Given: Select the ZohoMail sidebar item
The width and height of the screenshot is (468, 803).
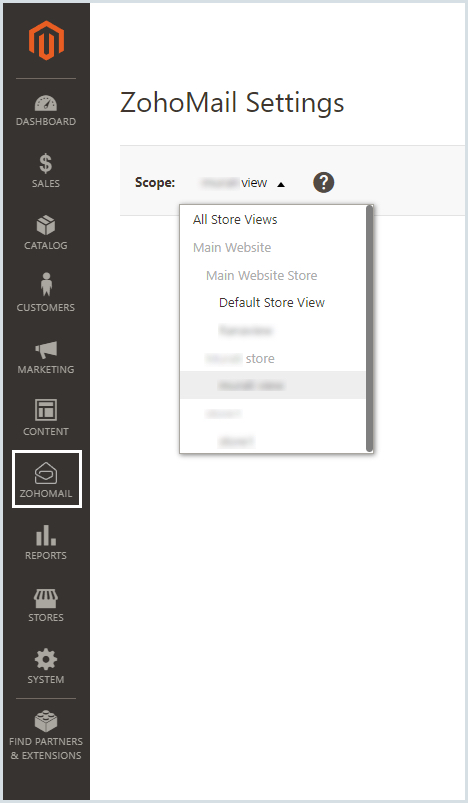Looking at the screenshot, I should [47, 479].
